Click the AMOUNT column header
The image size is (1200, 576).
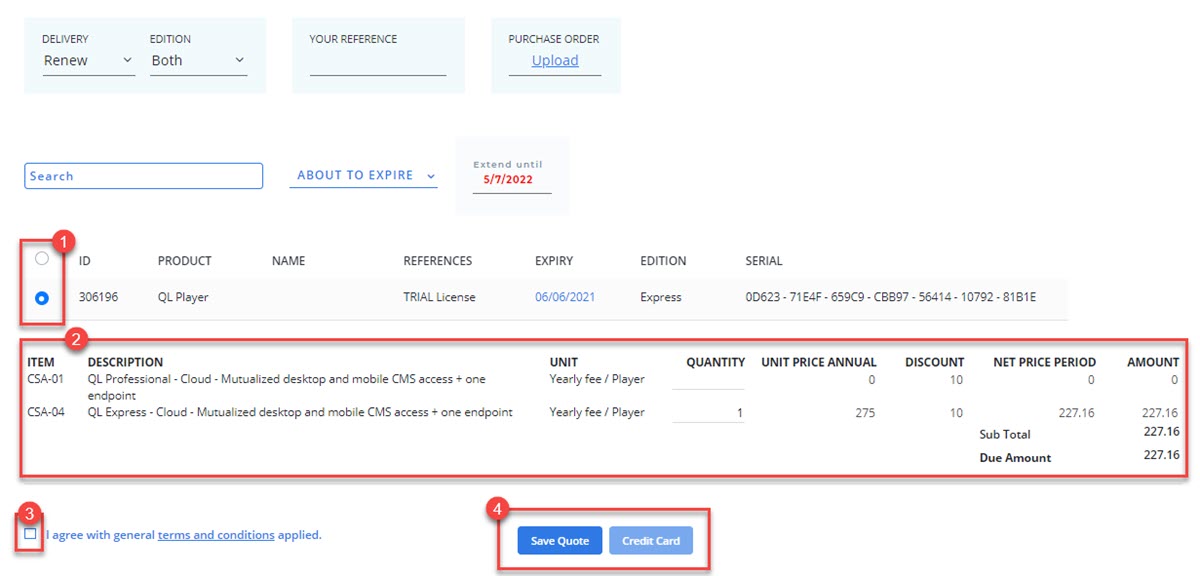(x=1153, y=362)
